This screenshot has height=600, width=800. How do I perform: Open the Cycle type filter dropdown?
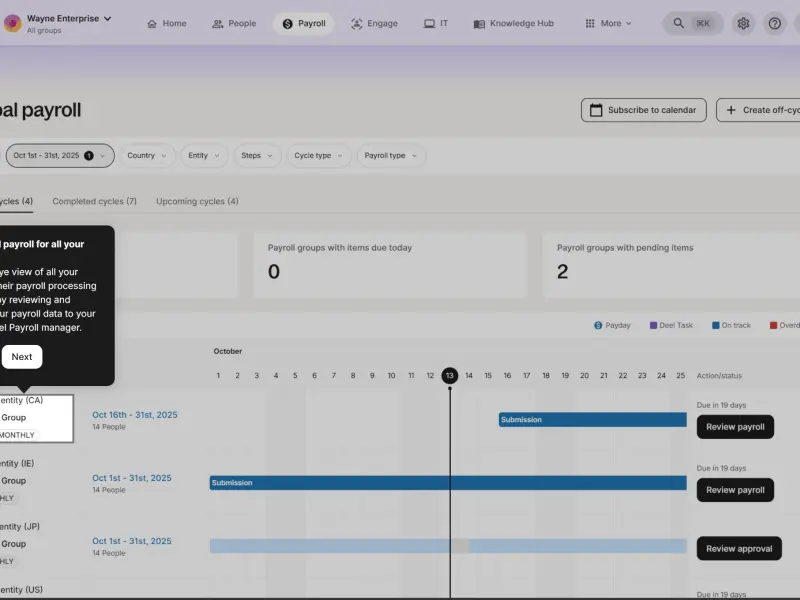coord(318,156)
